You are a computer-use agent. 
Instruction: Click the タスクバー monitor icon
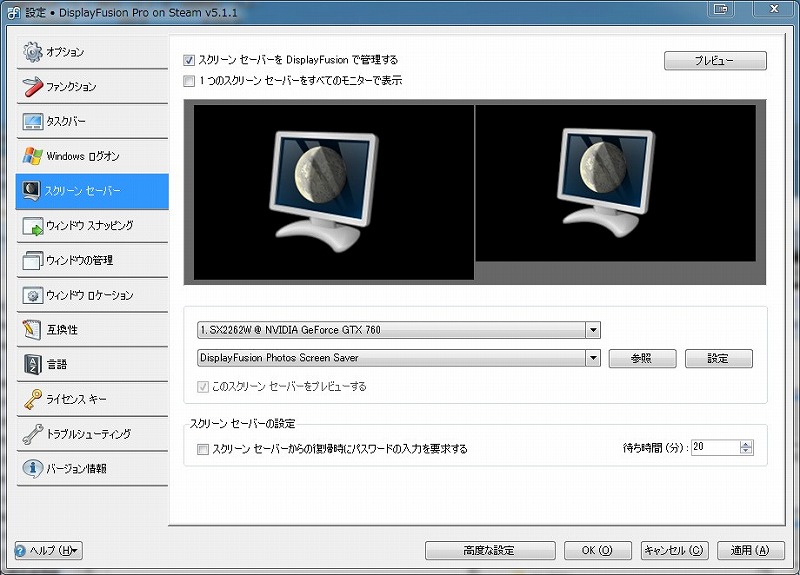(33, 121)
